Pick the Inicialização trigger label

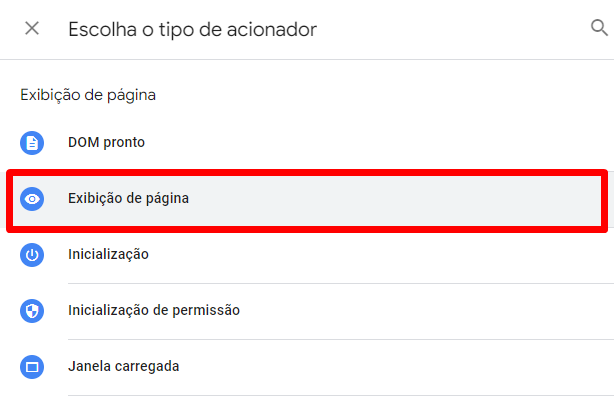coord(108,254)
